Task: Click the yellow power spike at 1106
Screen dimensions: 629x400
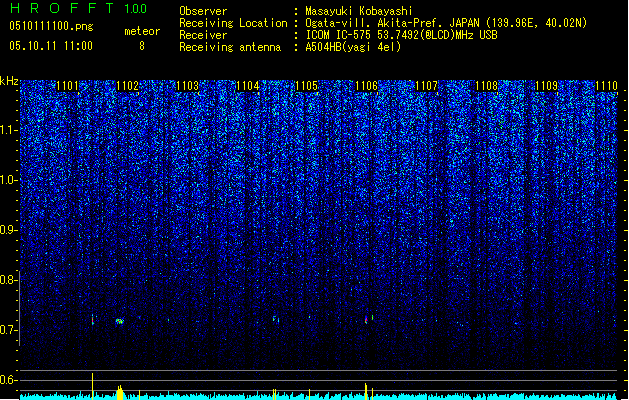Action: coord(366,391)
